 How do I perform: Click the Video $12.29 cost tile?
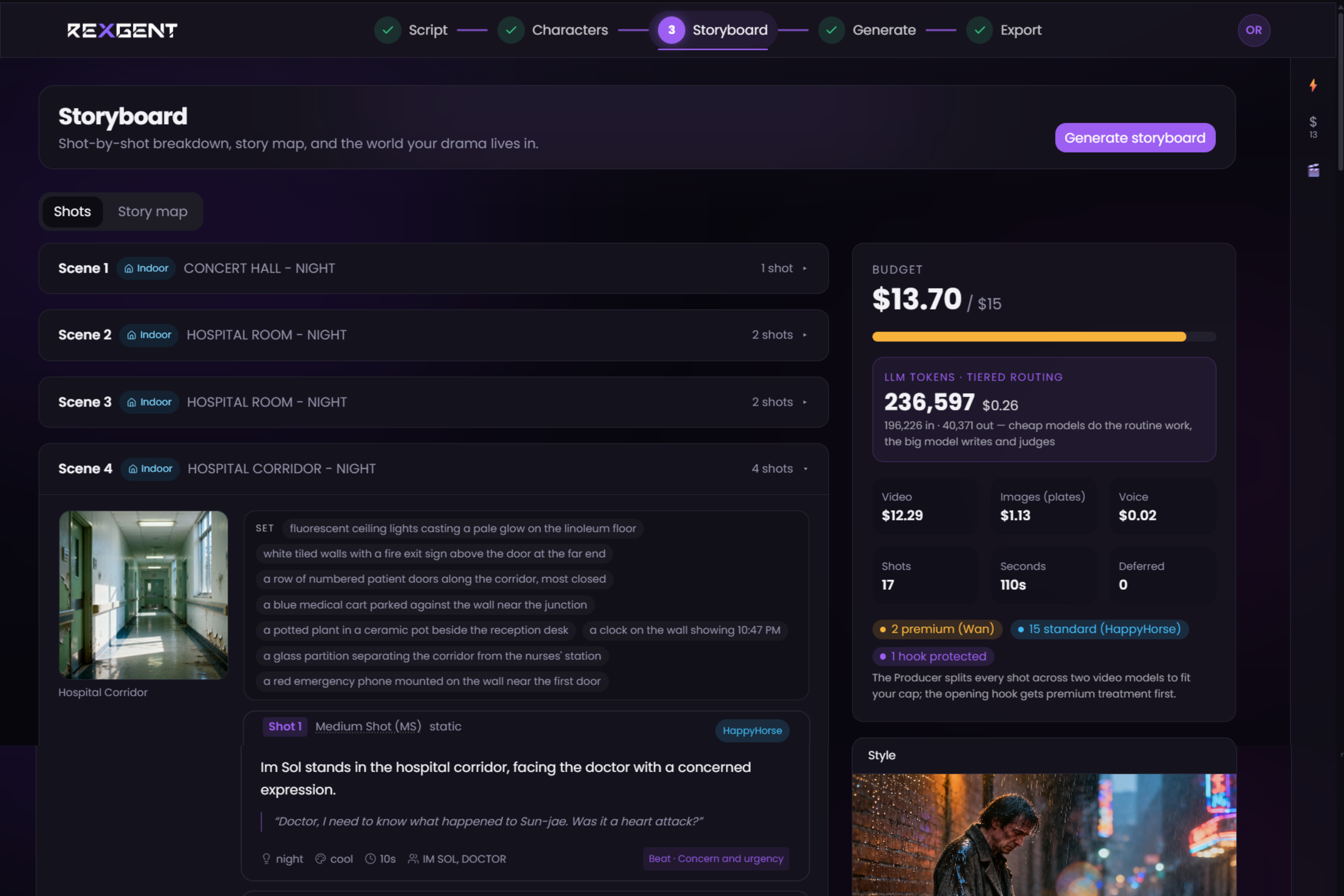click(x=925, y=507)
